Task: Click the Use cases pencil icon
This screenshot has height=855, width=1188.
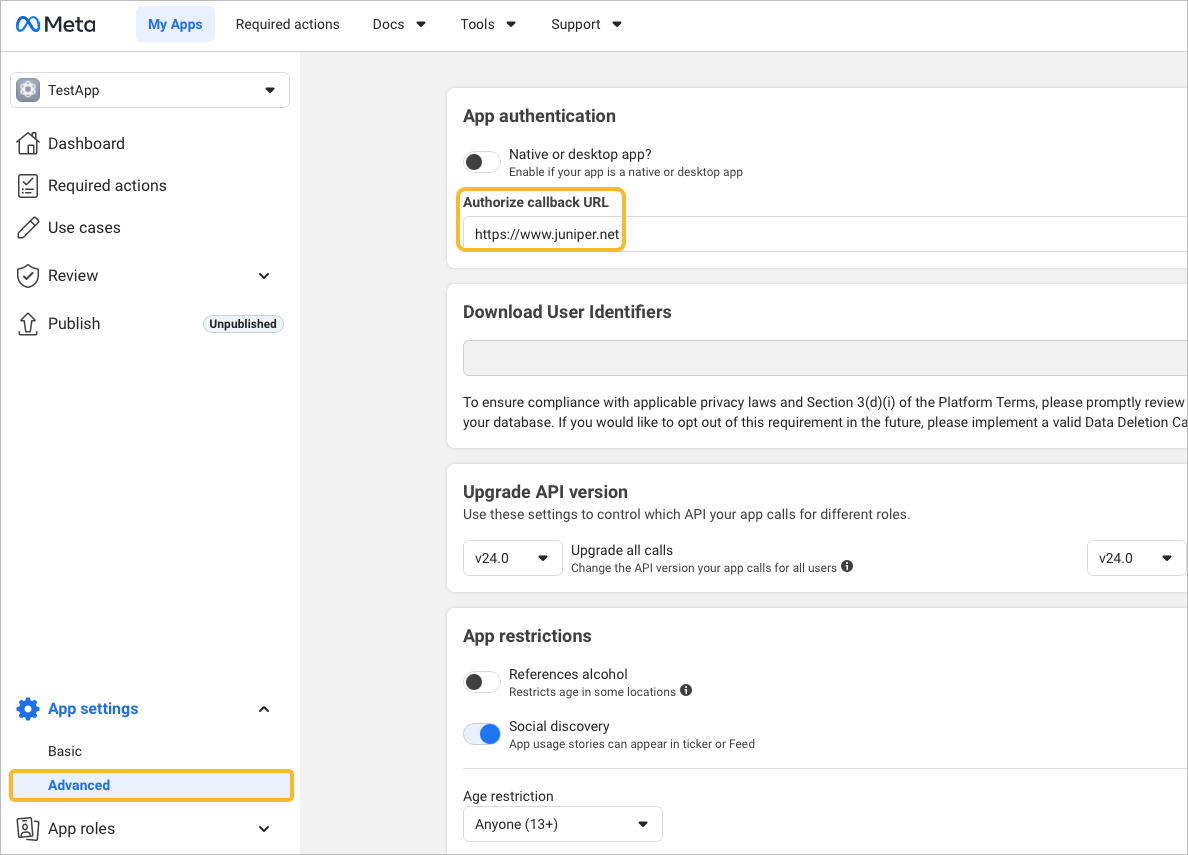Action: pos(28,228)
